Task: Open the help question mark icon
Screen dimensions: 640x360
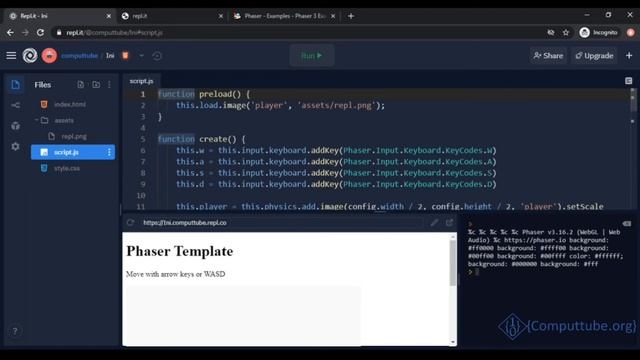Action: 15,331
